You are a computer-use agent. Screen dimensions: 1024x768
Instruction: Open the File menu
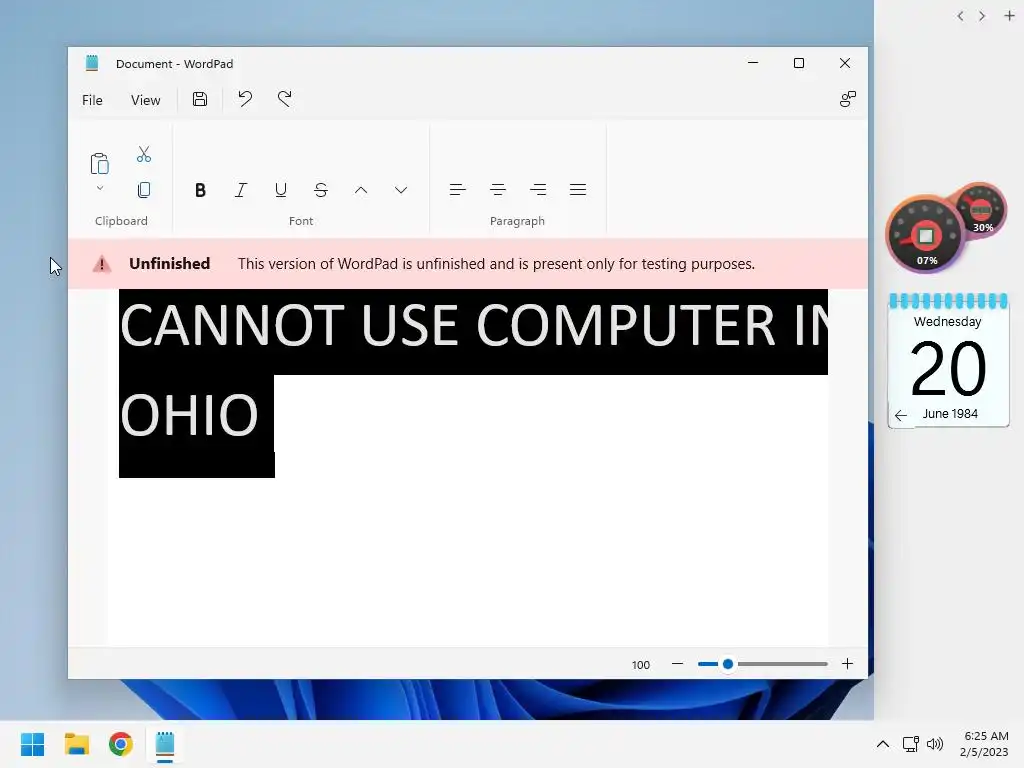(x=92, y=100)
